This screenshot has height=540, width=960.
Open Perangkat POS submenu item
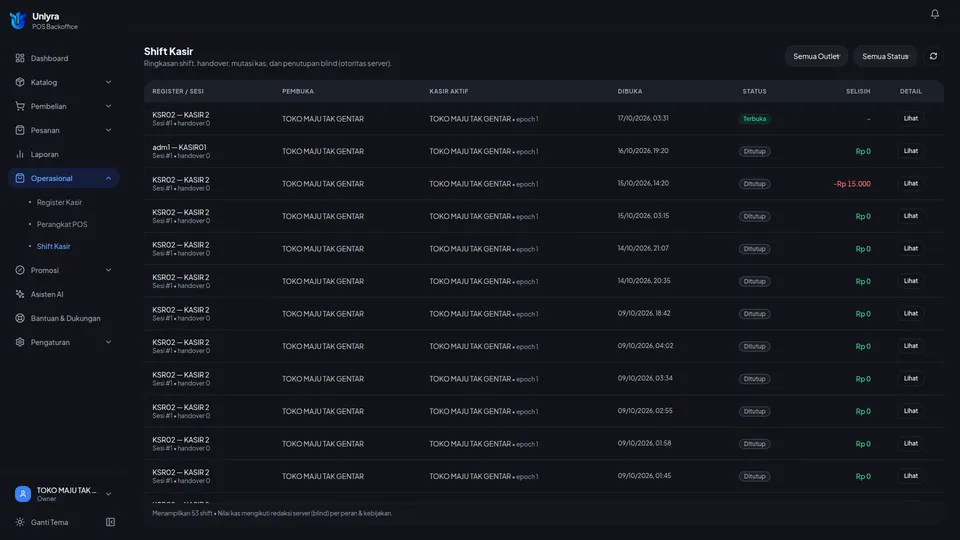[62, 224]
